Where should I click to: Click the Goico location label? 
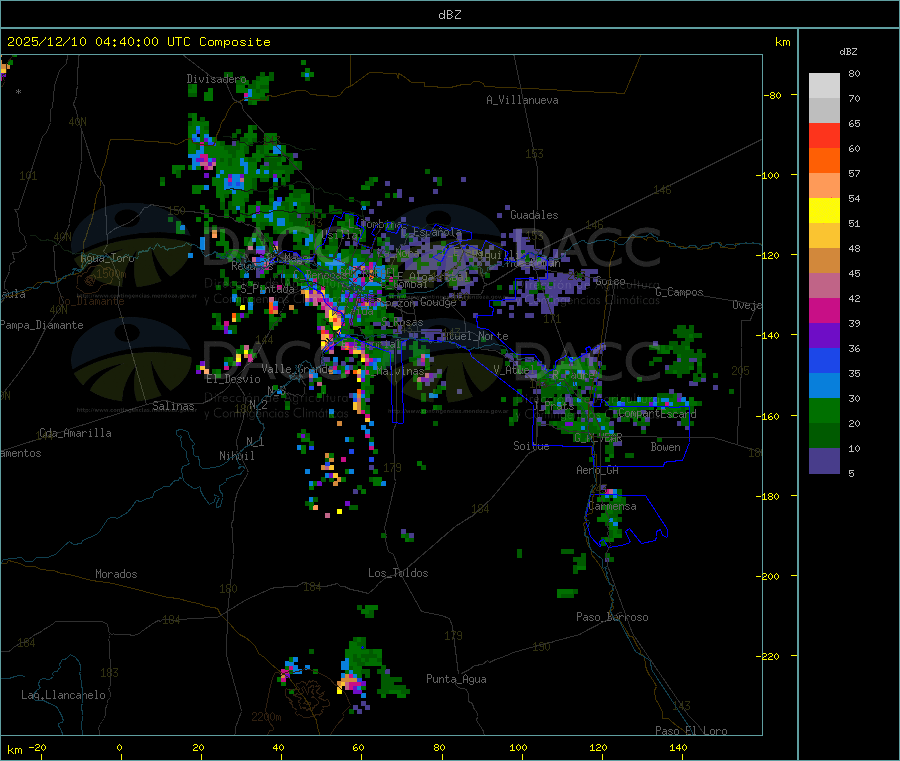click(x=610, y=281)
